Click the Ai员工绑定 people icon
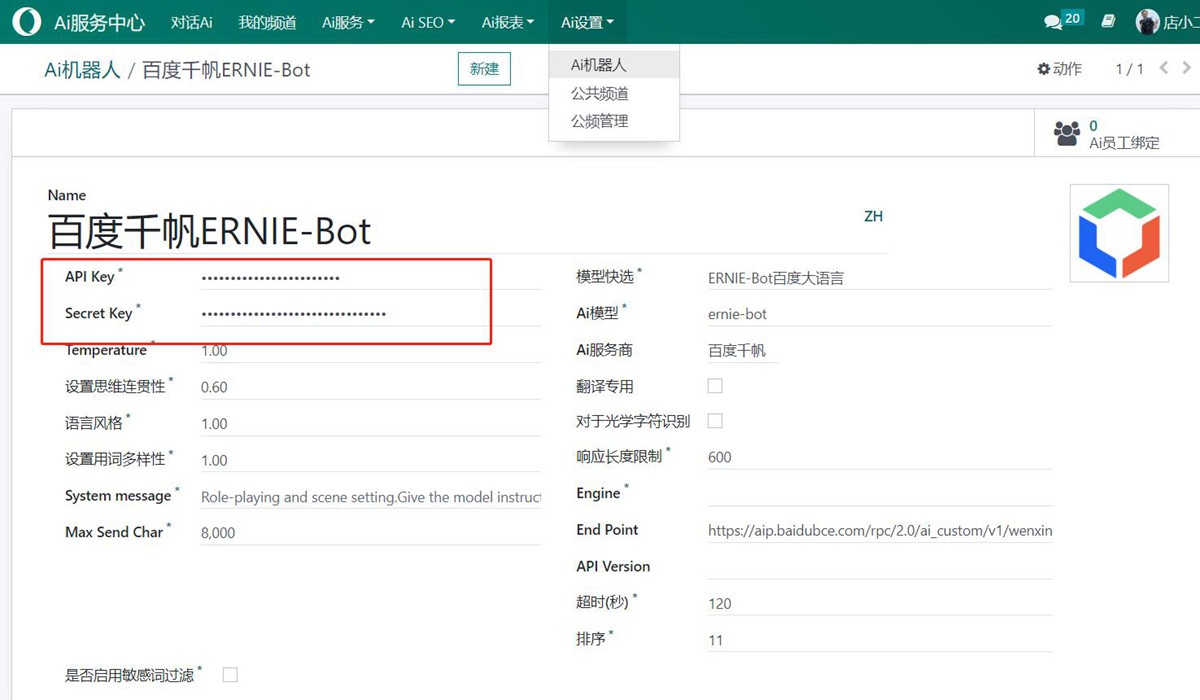 click(1067, 133)
